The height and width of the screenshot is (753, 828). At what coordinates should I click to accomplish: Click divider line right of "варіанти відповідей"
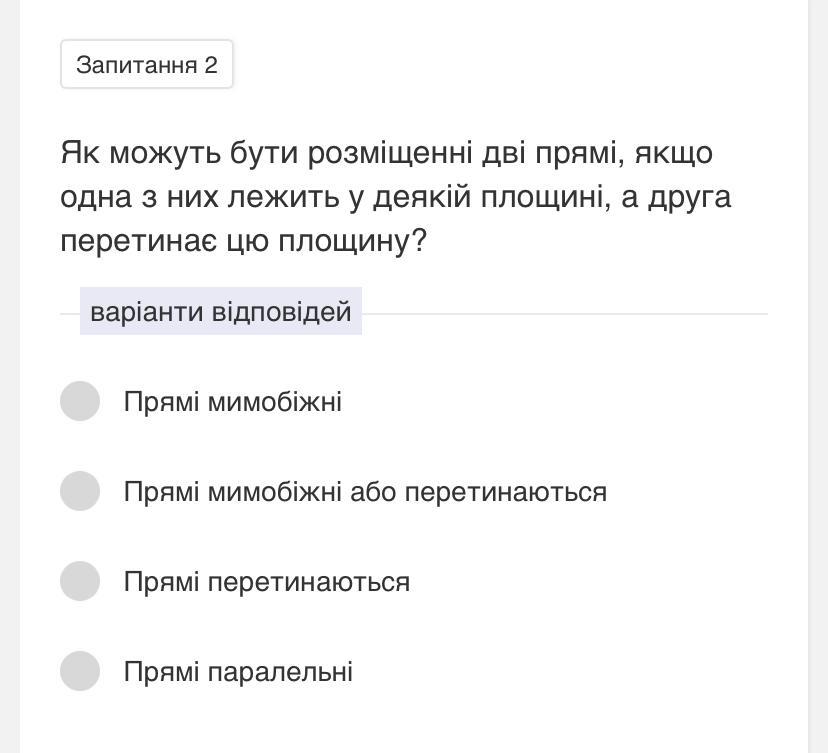pos(564,314)
